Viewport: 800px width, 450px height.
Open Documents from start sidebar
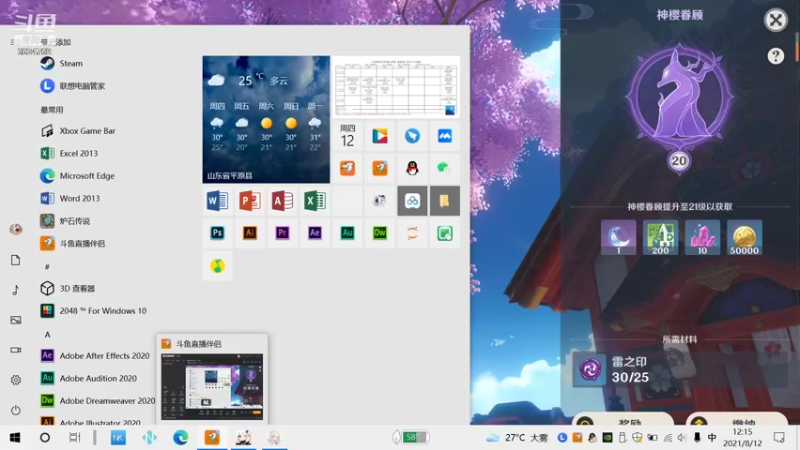16,260
